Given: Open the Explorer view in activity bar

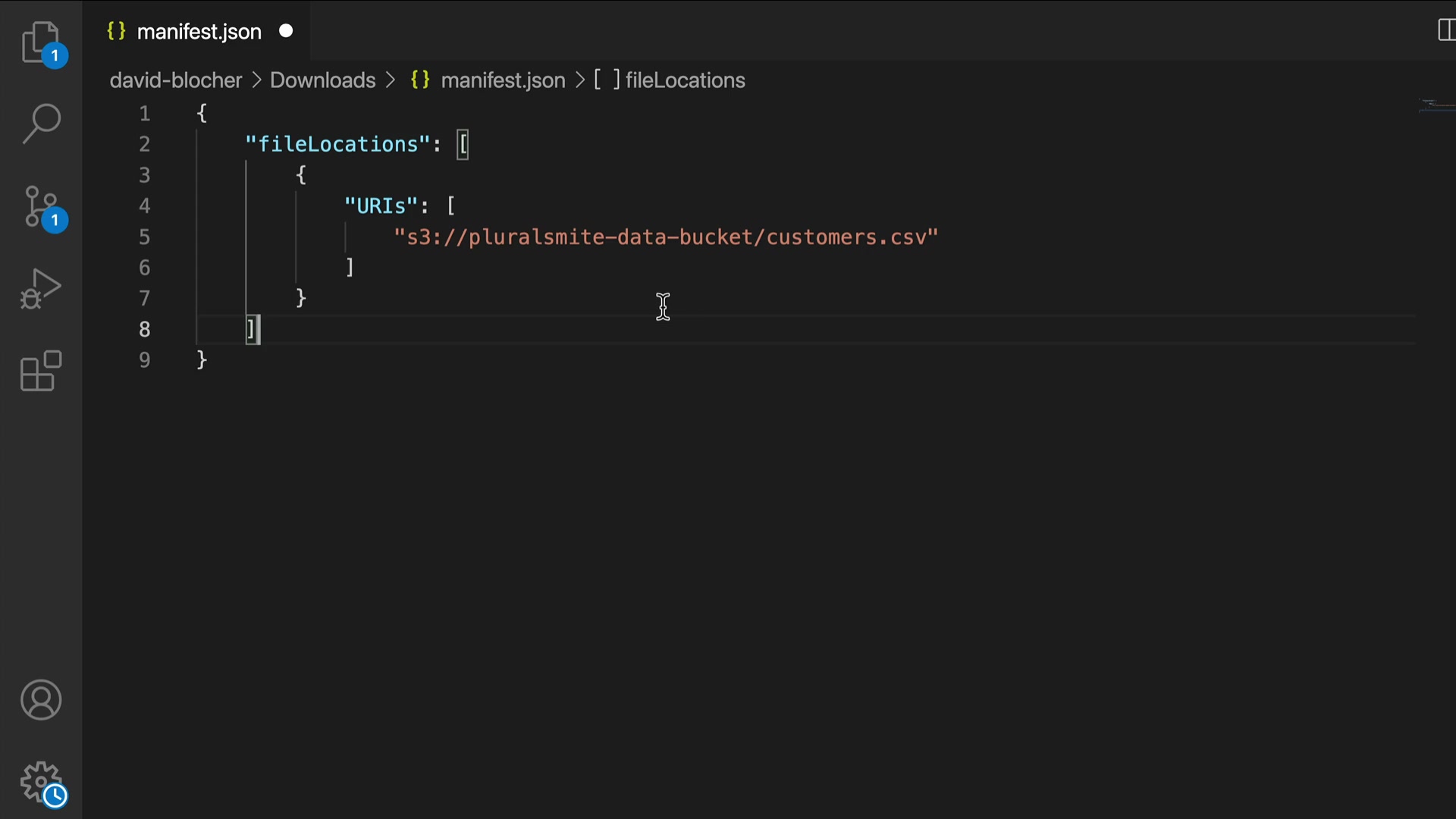Looking at the screenshot, I should [x=41, y=42].
